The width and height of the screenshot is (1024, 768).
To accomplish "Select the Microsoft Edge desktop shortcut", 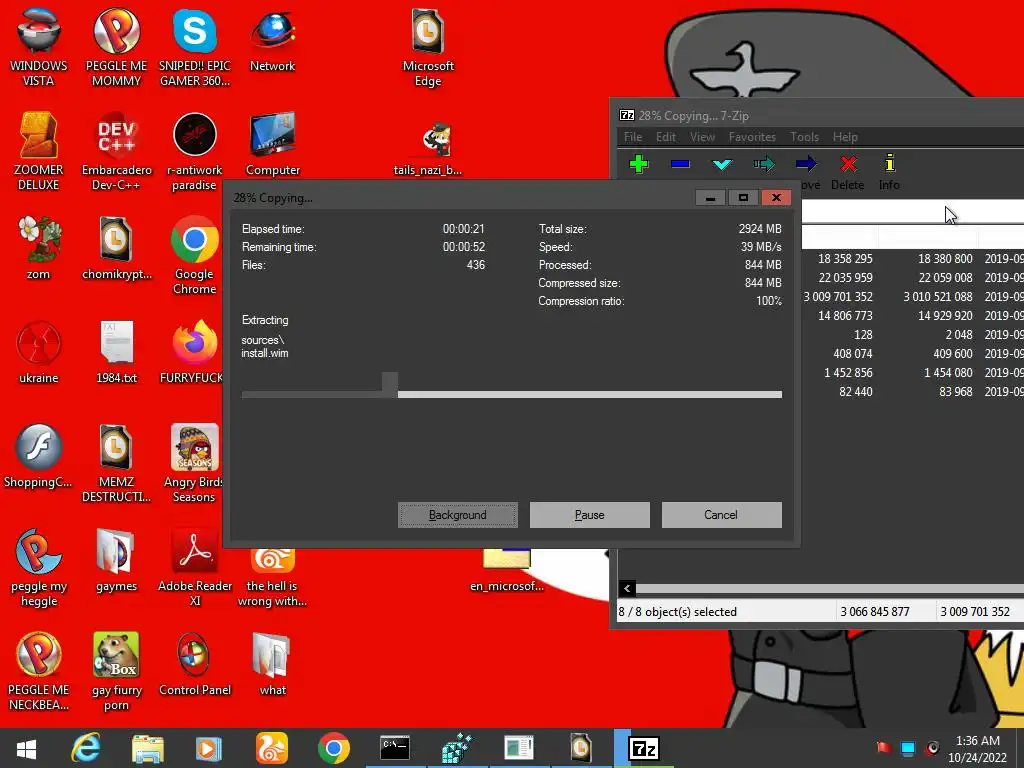I will (428, 48).
